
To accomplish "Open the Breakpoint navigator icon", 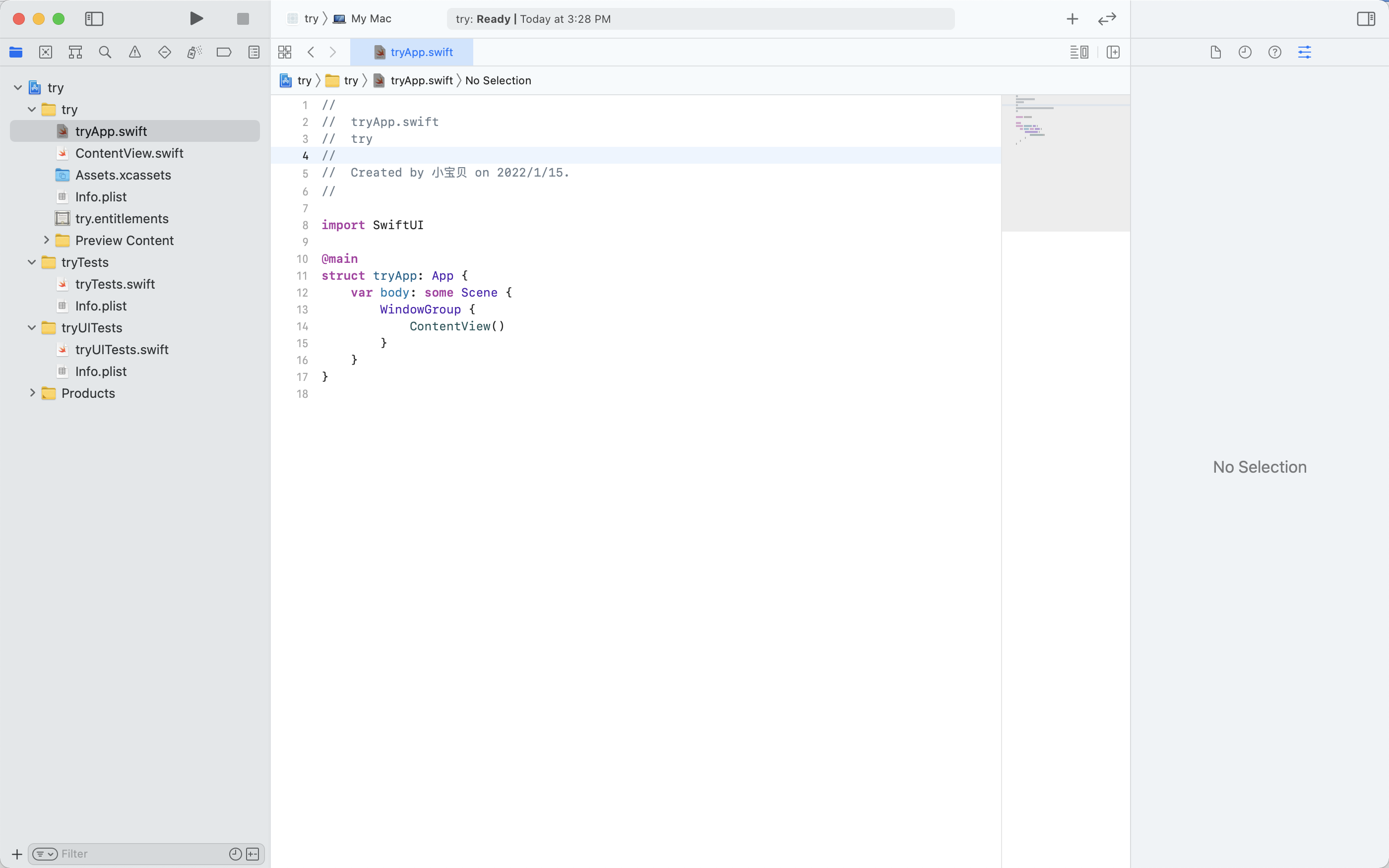I will pos(224,52).
